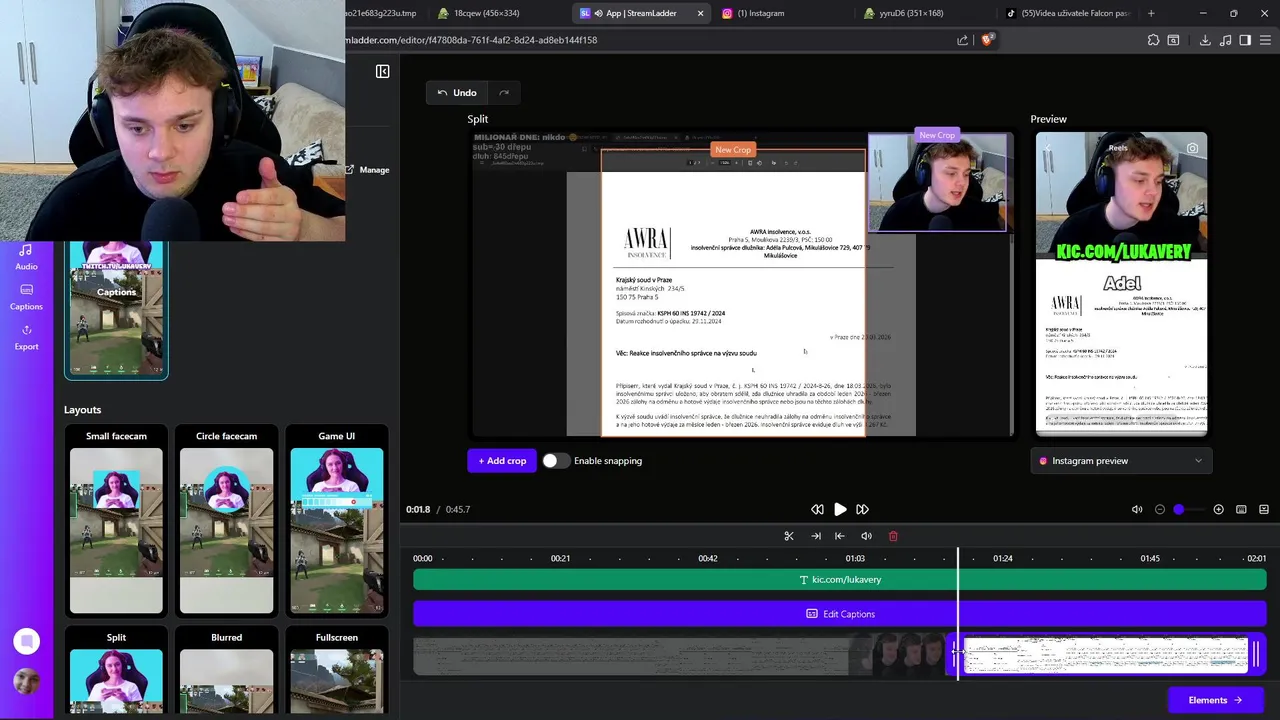Open the browser main menu icon
This screenshot has height=720, width=1280.
click(1265, 40)
